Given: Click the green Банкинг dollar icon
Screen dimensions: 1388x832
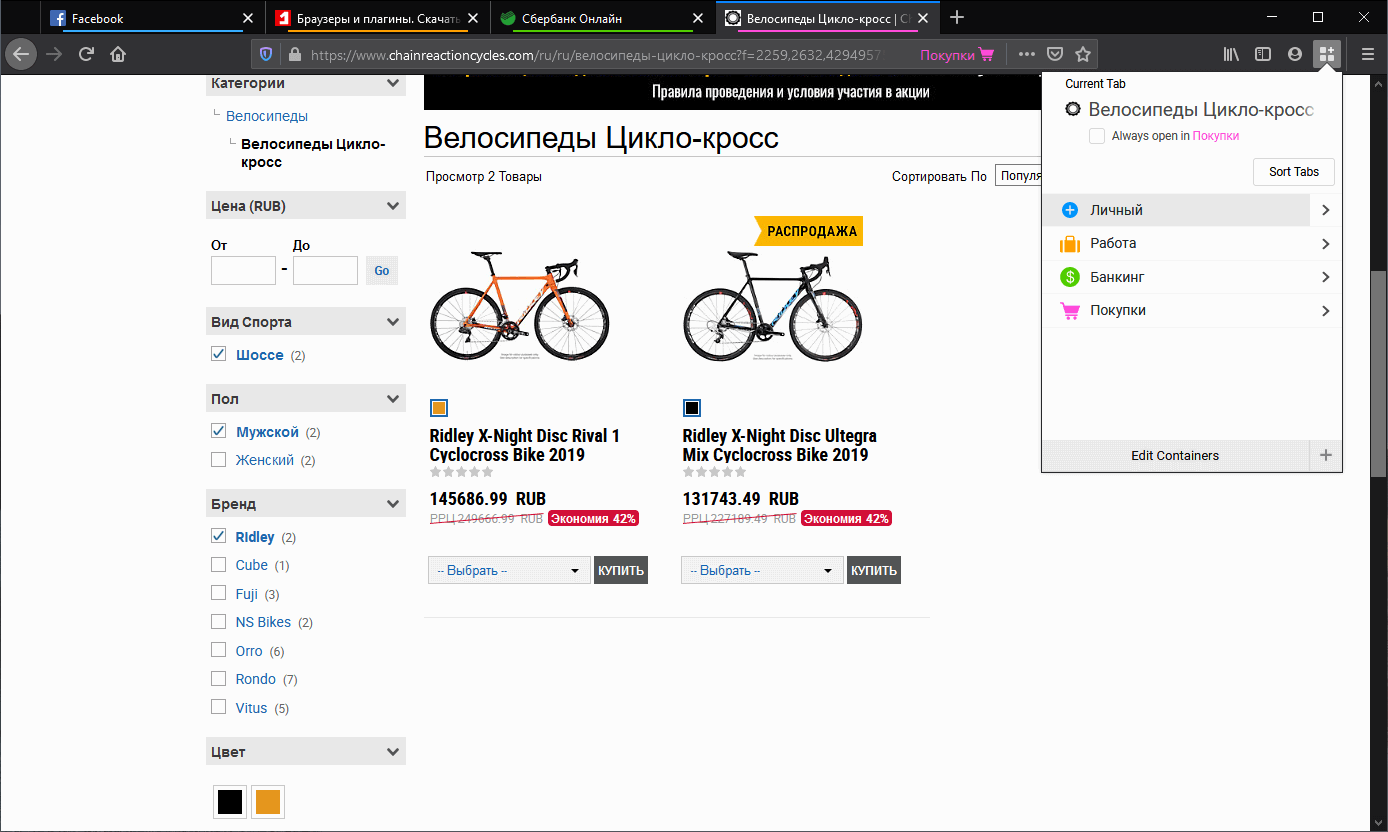Looking at the screenshot, I should (x=1070, y=277).
